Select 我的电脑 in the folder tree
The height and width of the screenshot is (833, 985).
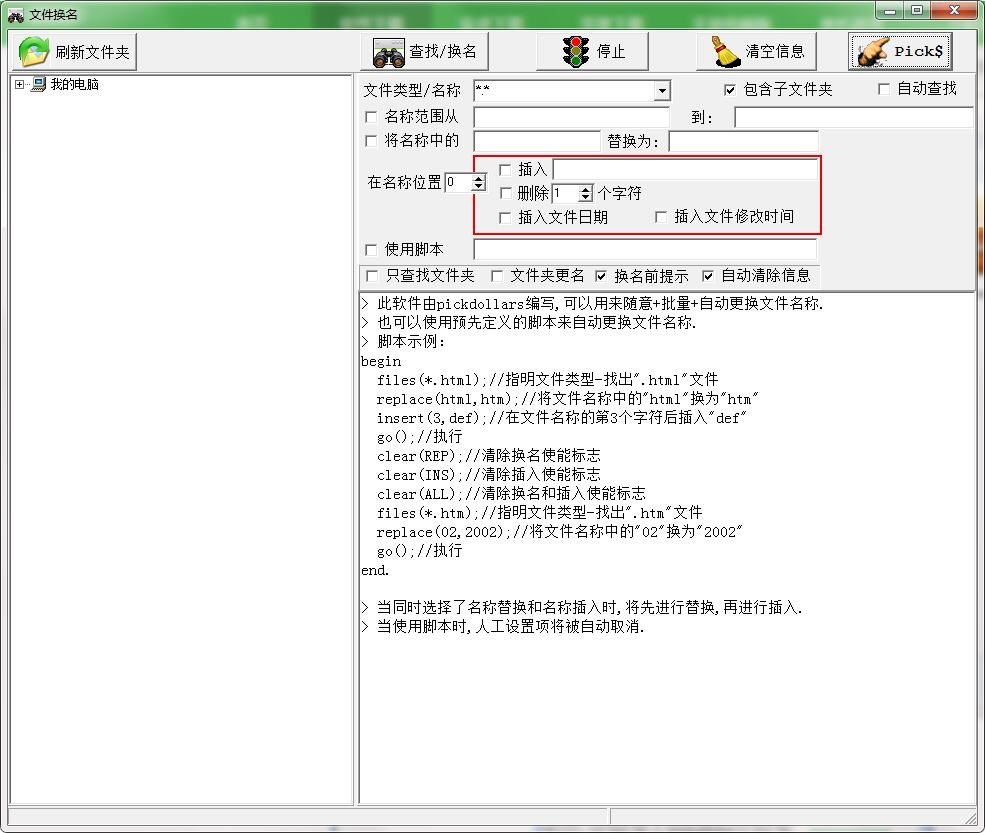[x=75, y=84]
